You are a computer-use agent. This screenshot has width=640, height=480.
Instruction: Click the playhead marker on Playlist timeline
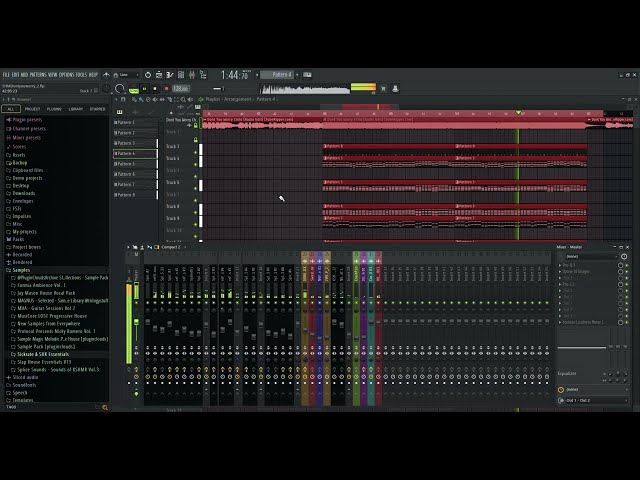click(518, 113)
